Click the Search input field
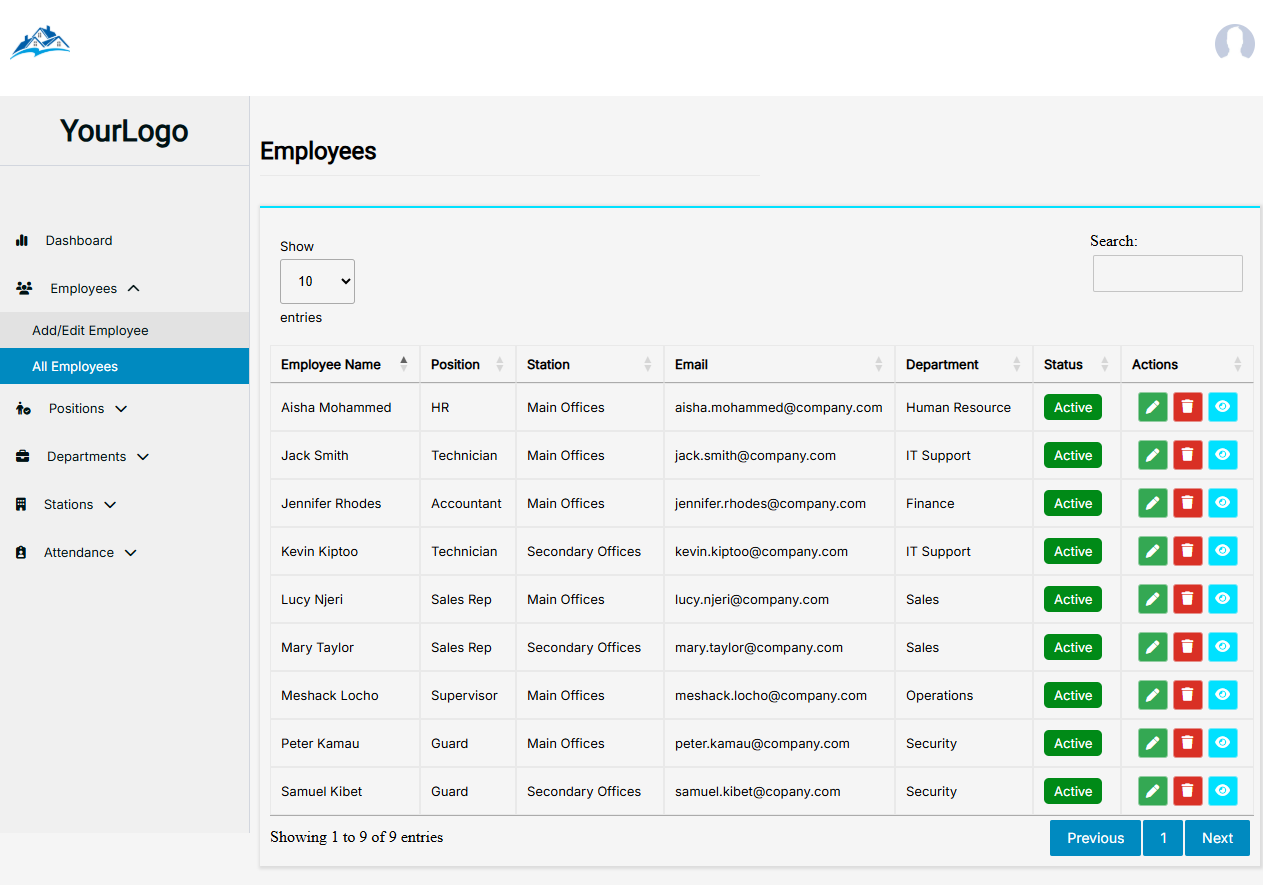The width and height of the screenshot is (1263, 885). pos(1167,273)
